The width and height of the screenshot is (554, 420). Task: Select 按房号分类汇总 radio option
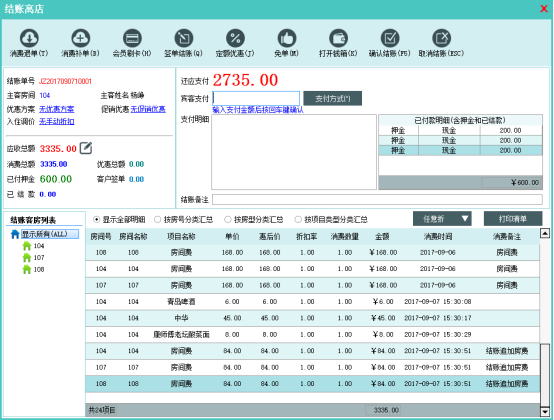158,220
